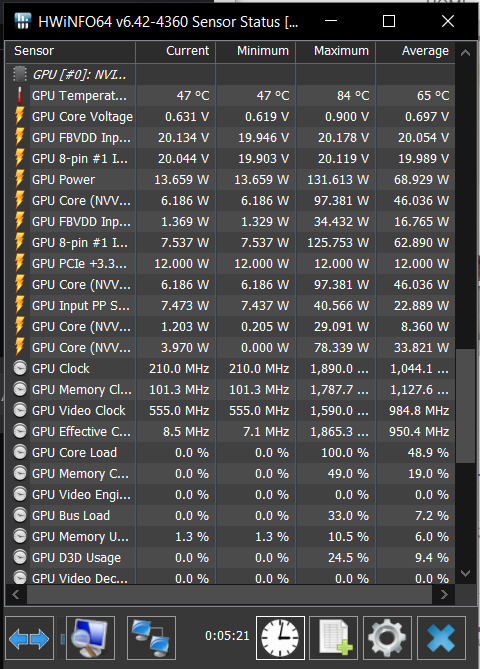Click the Maximum column header

pyautogui.click(x=335, y=51)
